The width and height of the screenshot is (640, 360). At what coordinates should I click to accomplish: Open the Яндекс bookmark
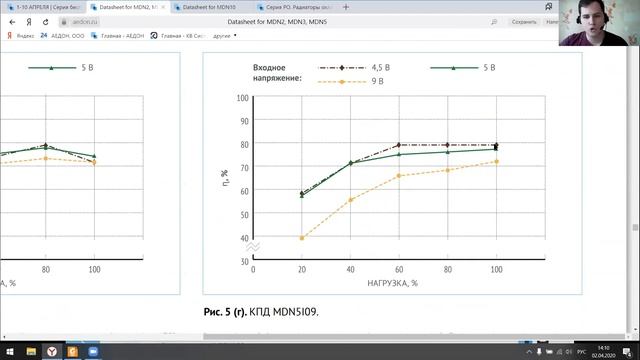20,36
